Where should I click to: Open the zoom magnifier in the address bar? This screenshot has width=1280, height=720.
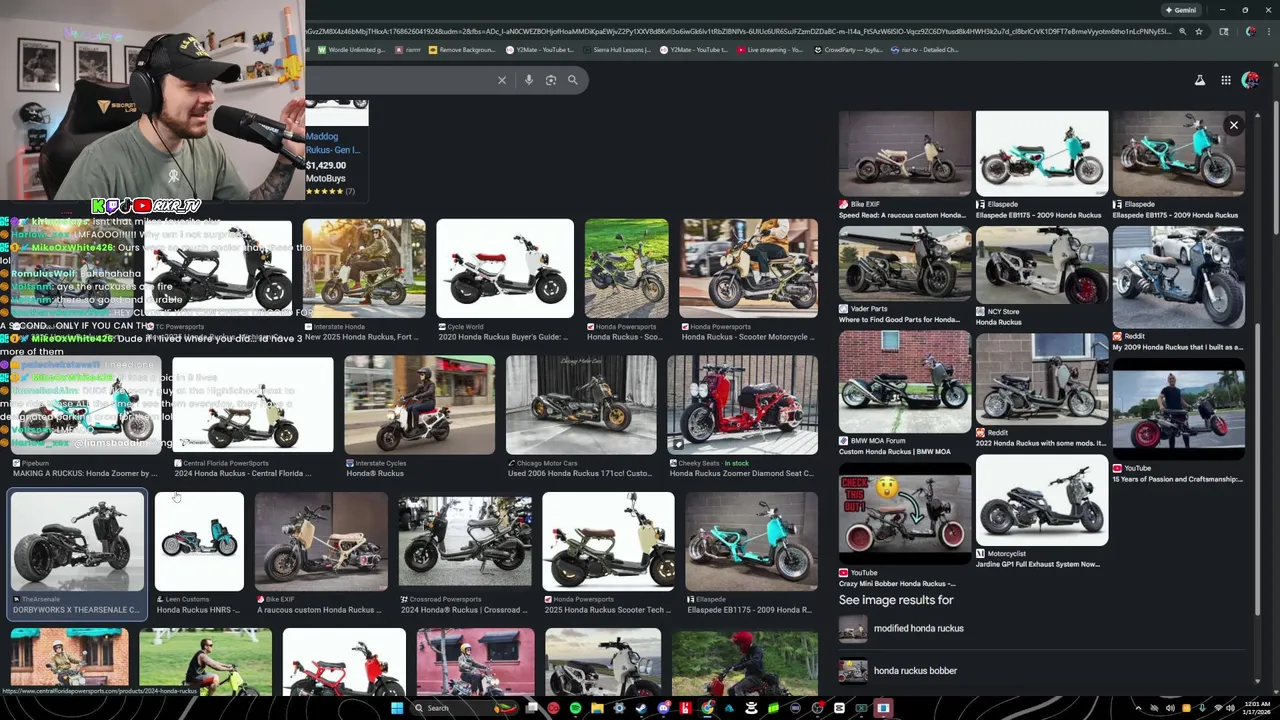point(1183,31)
